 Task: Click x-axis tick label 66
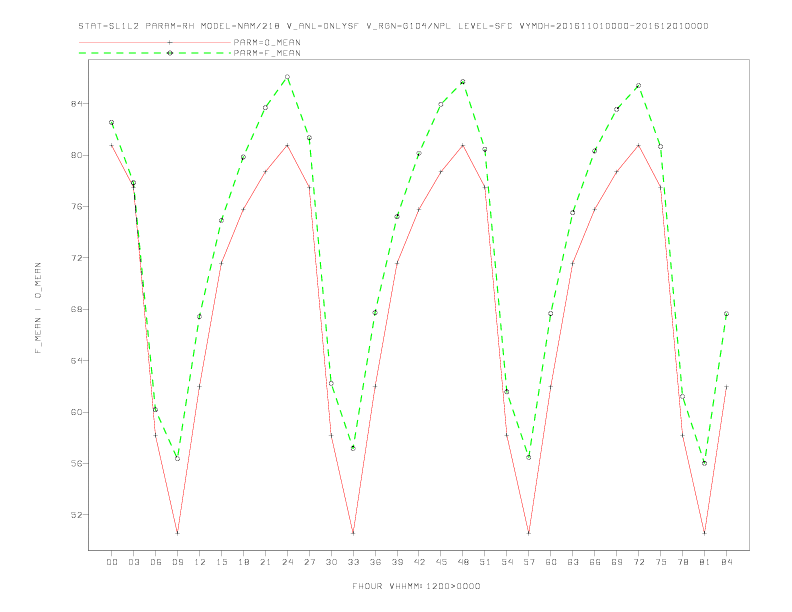tap(595, 562)
